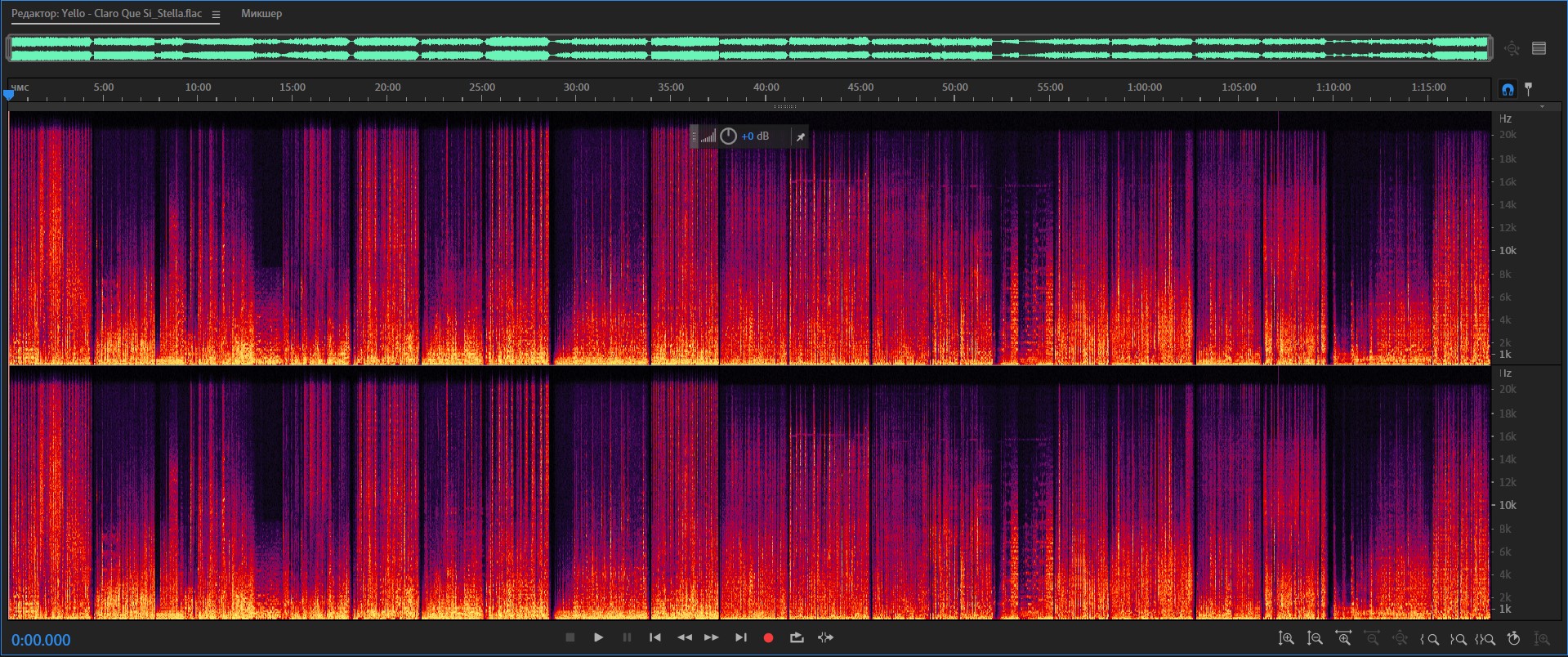Toggle Skip Selection button in transport
The height and width of the screenshot is (657, 1568).
click(x=826, y=638)
